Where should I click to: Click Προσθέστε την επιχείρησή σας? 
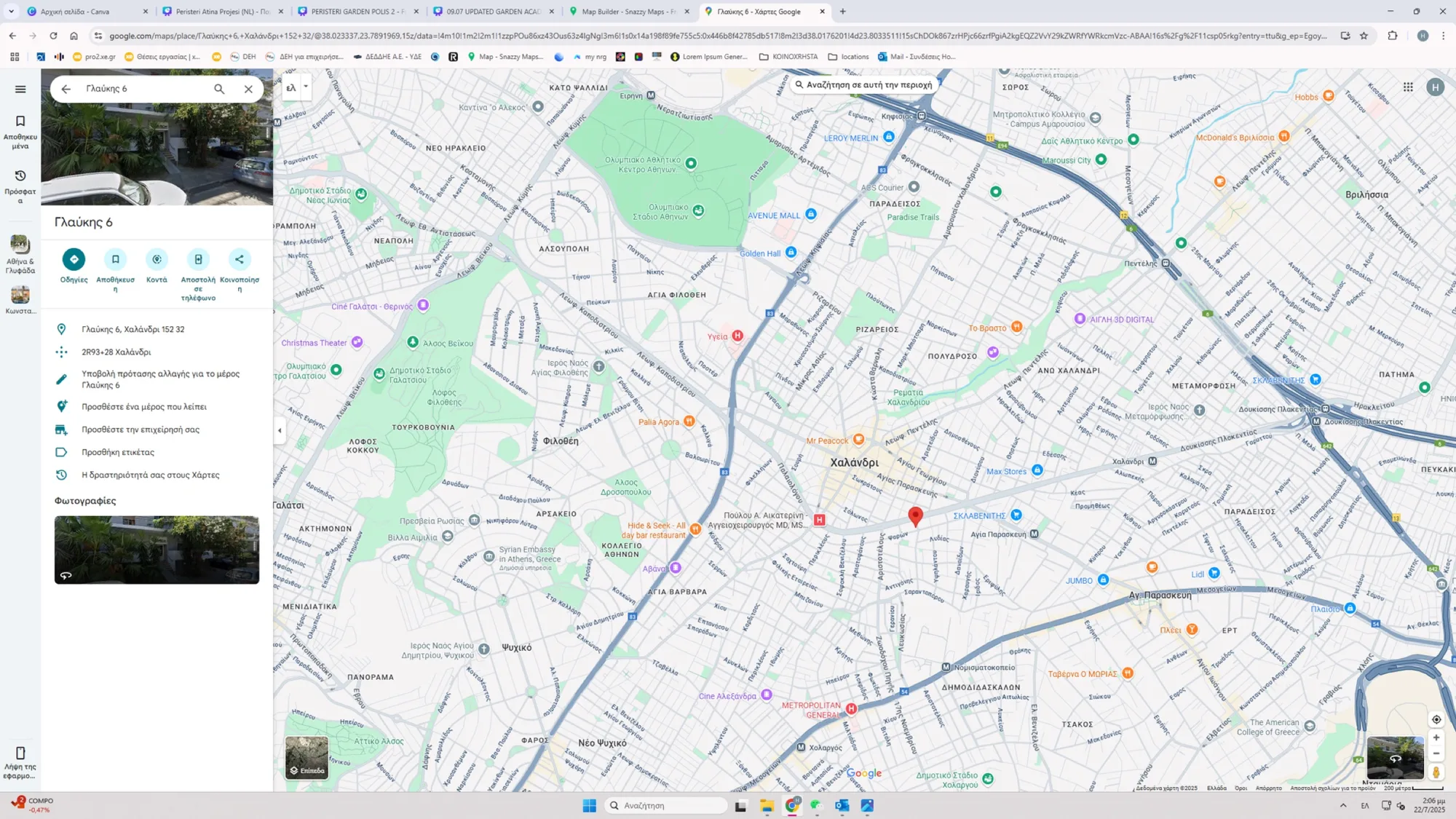coord(141,430)
